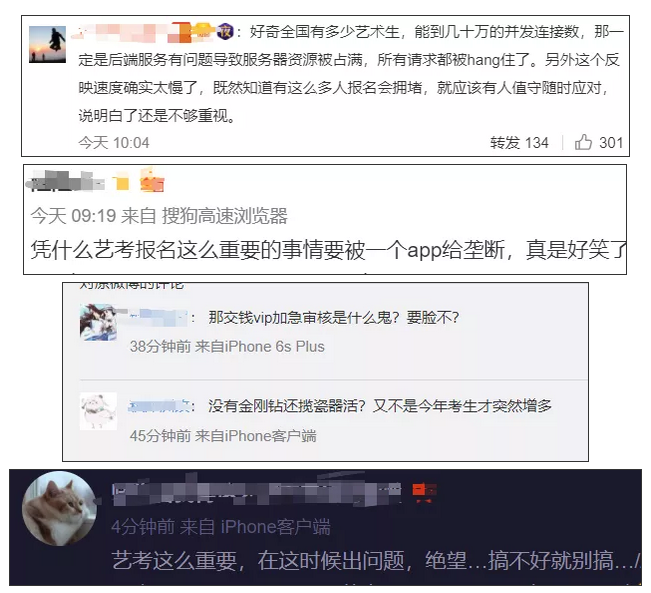Click the purple 夜 badge icon
This screenshot has height=593, width=651.
[x=225, y=32]
